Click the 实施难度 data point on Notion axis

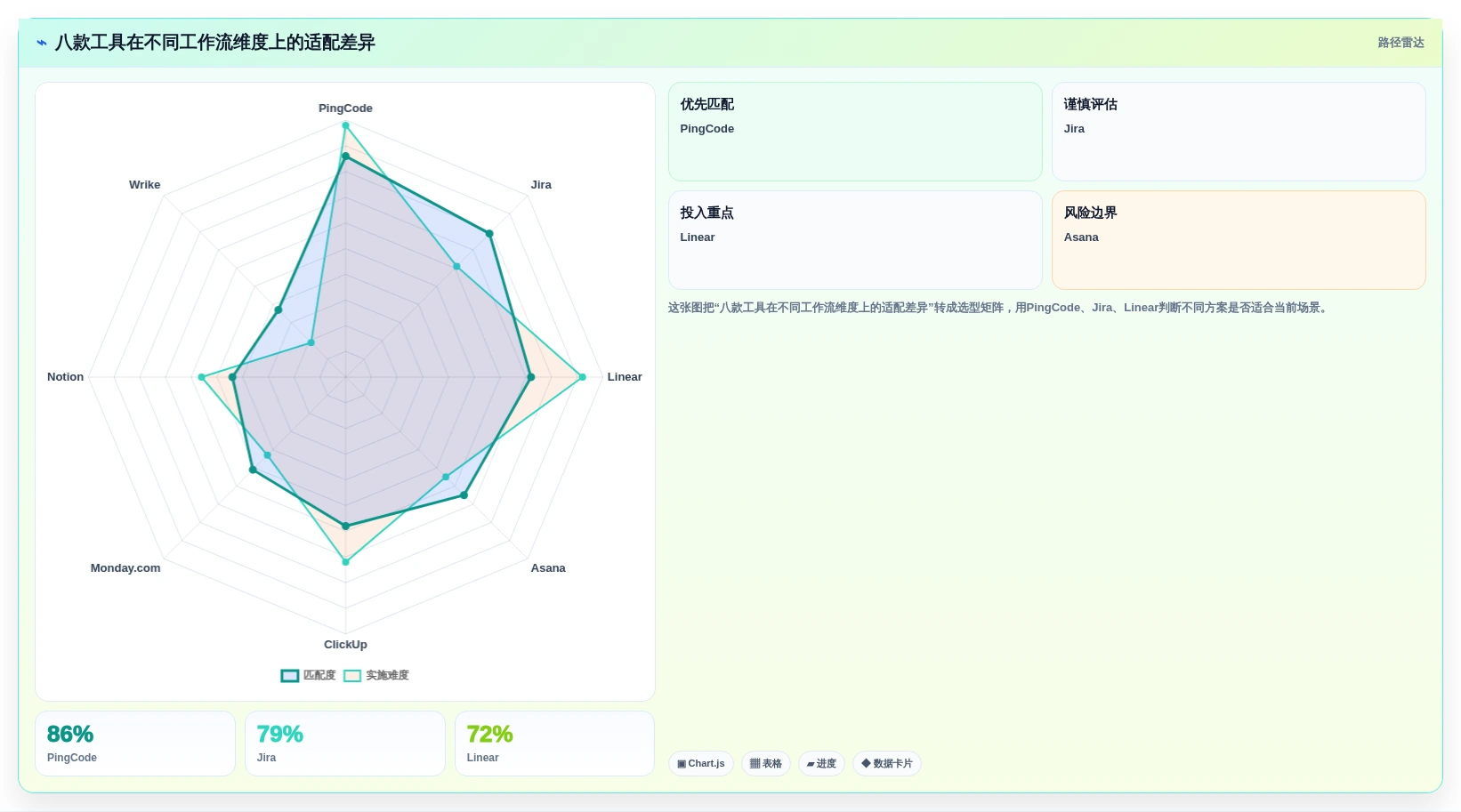[202, 377]
